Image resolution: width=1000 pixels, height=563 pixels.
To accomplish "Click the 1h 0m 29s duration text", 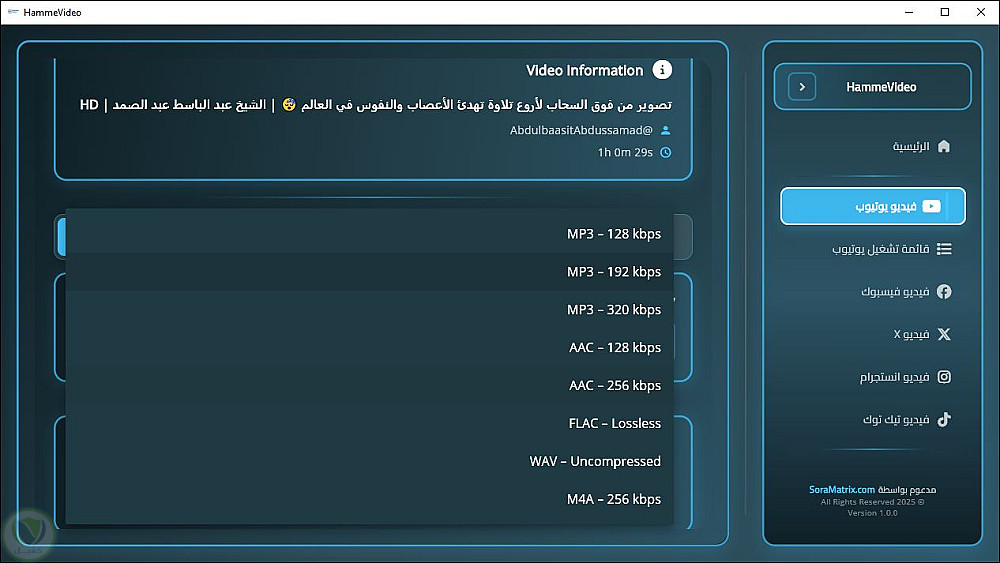I will [x=625, y=152].
